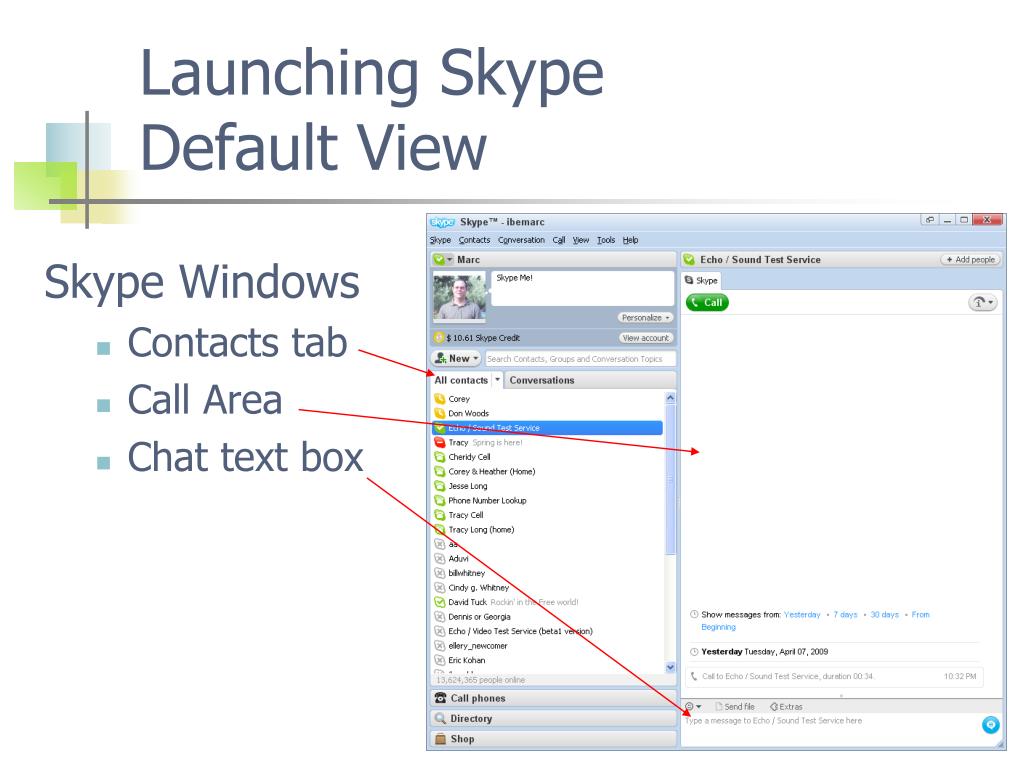
Task: Click the phone icon in the call history entry
Action: pos(694,676)
